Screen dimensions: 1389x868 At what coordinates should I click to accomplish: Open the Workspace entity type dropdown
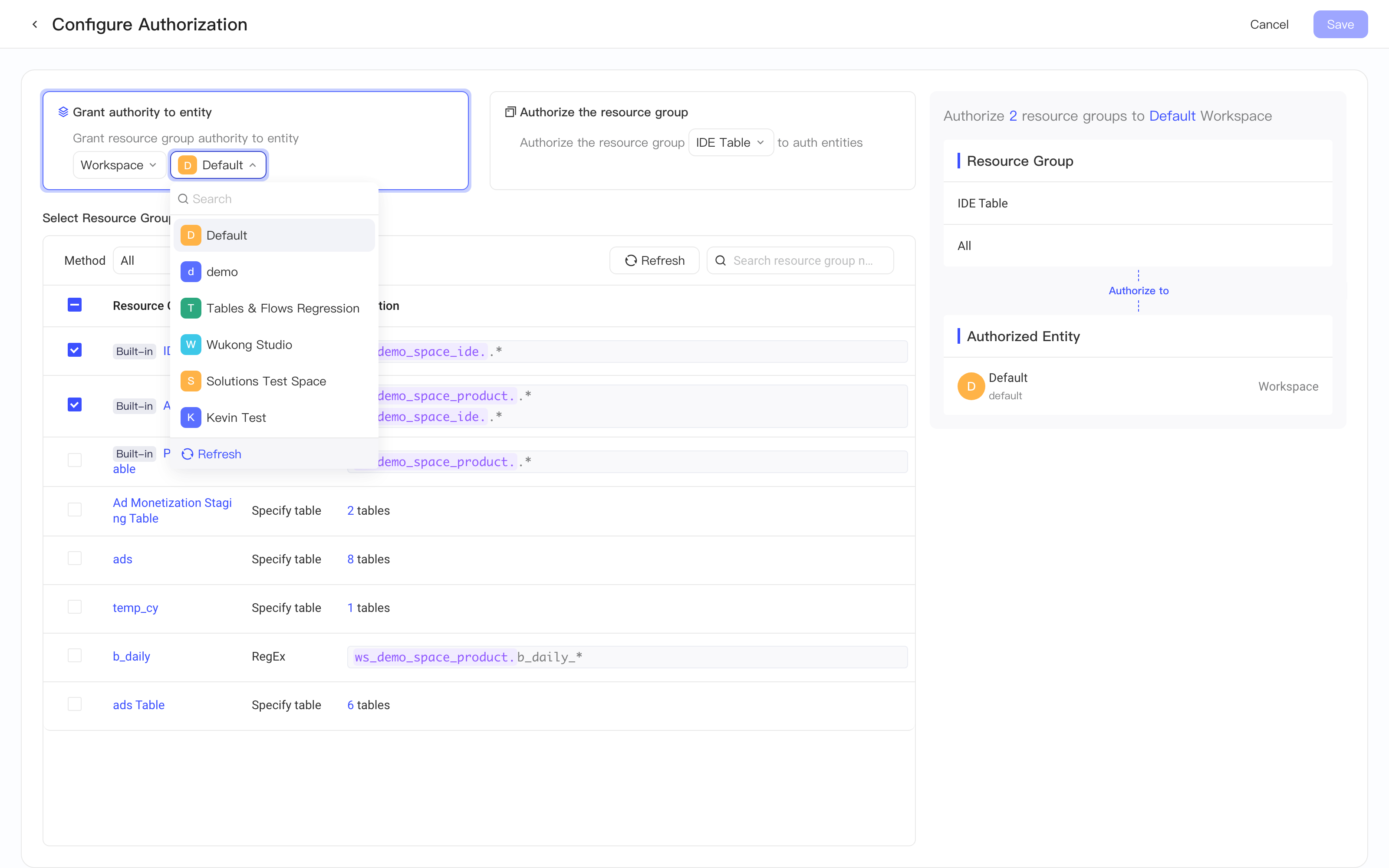point(119,165)
